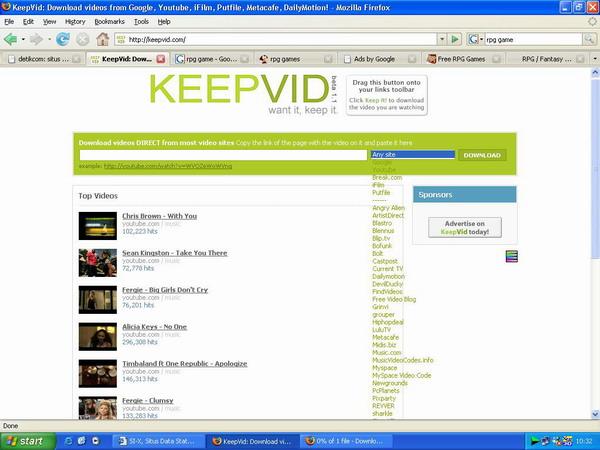This screenshot has height=450, width=600.
Task: Click the page scrollbar up arrow
Action: (595, 73)
